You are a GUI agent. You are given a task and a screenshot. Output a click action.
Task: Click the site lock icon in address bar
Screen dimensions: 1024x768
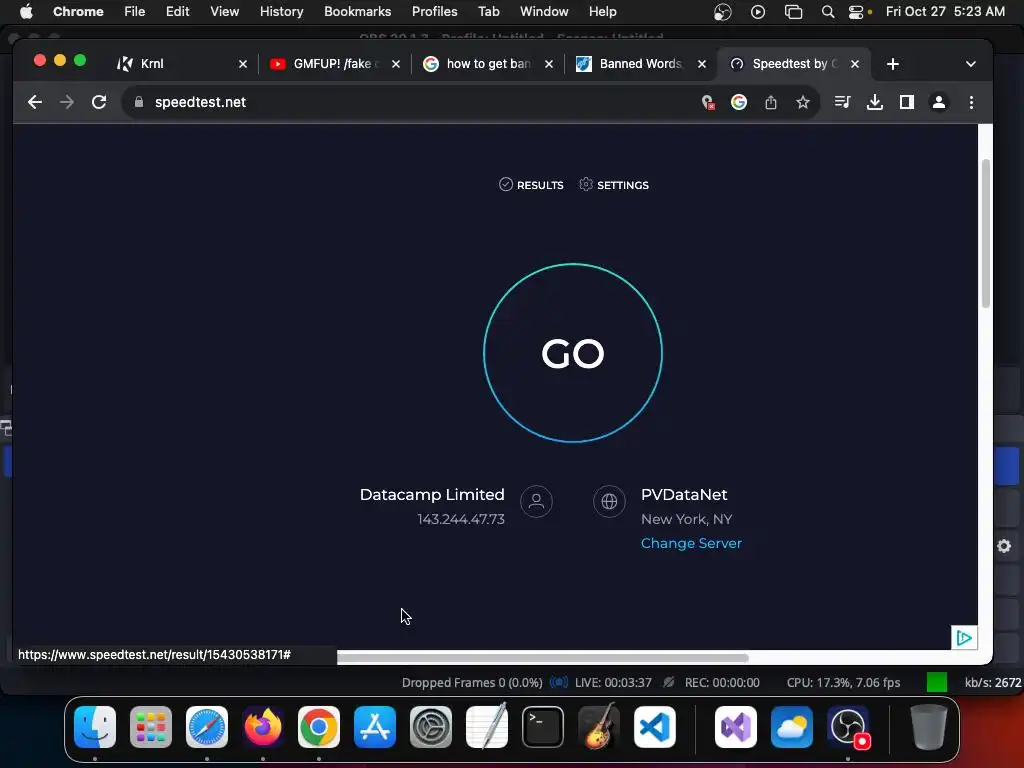pyautogui.click(x=138, y=102)
